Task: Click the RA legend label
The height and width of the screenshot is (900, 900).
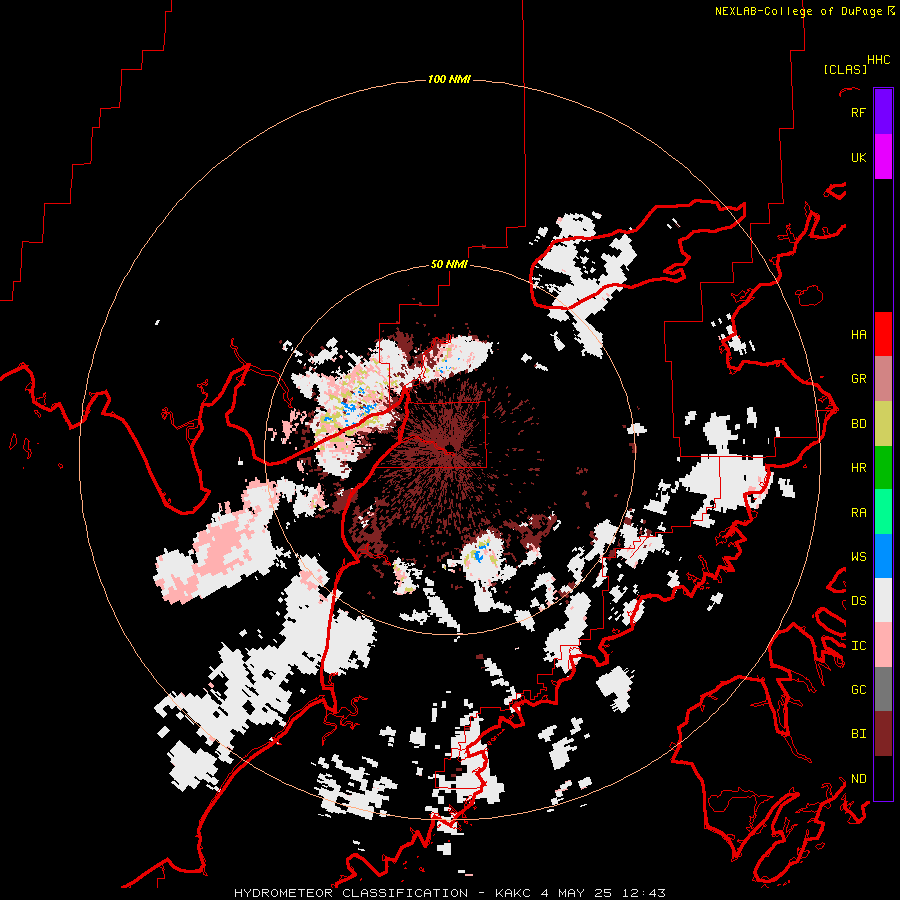Action: (x=858, y=513)
